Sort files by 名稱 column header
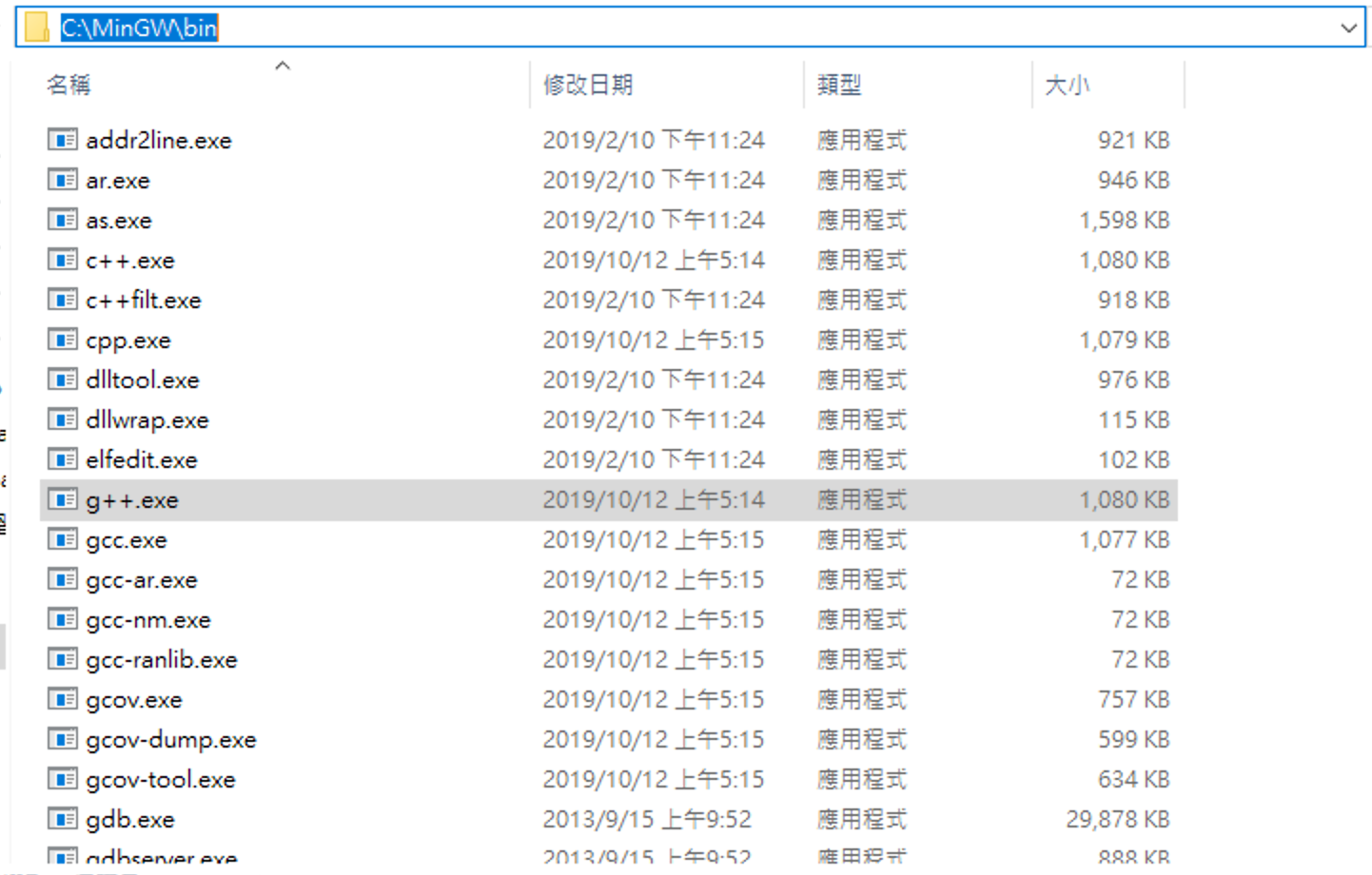The image size is (1372, 875). click(x=69, y=86)
